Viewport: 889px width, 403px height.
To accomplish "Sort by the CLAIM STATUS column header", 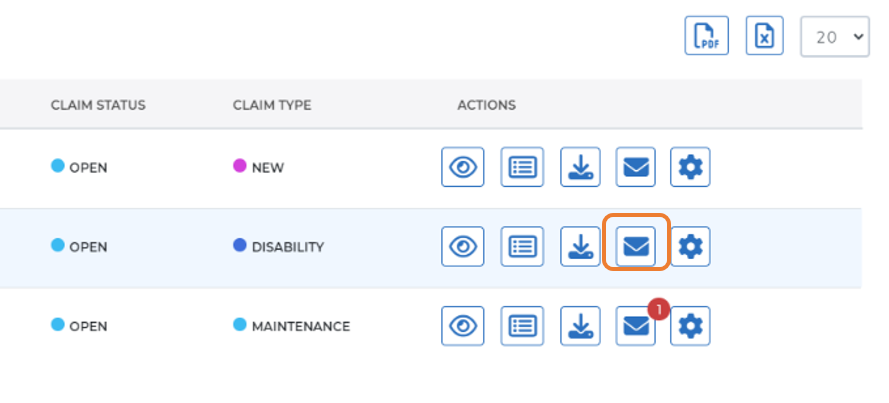I will (x=98, y=105).
